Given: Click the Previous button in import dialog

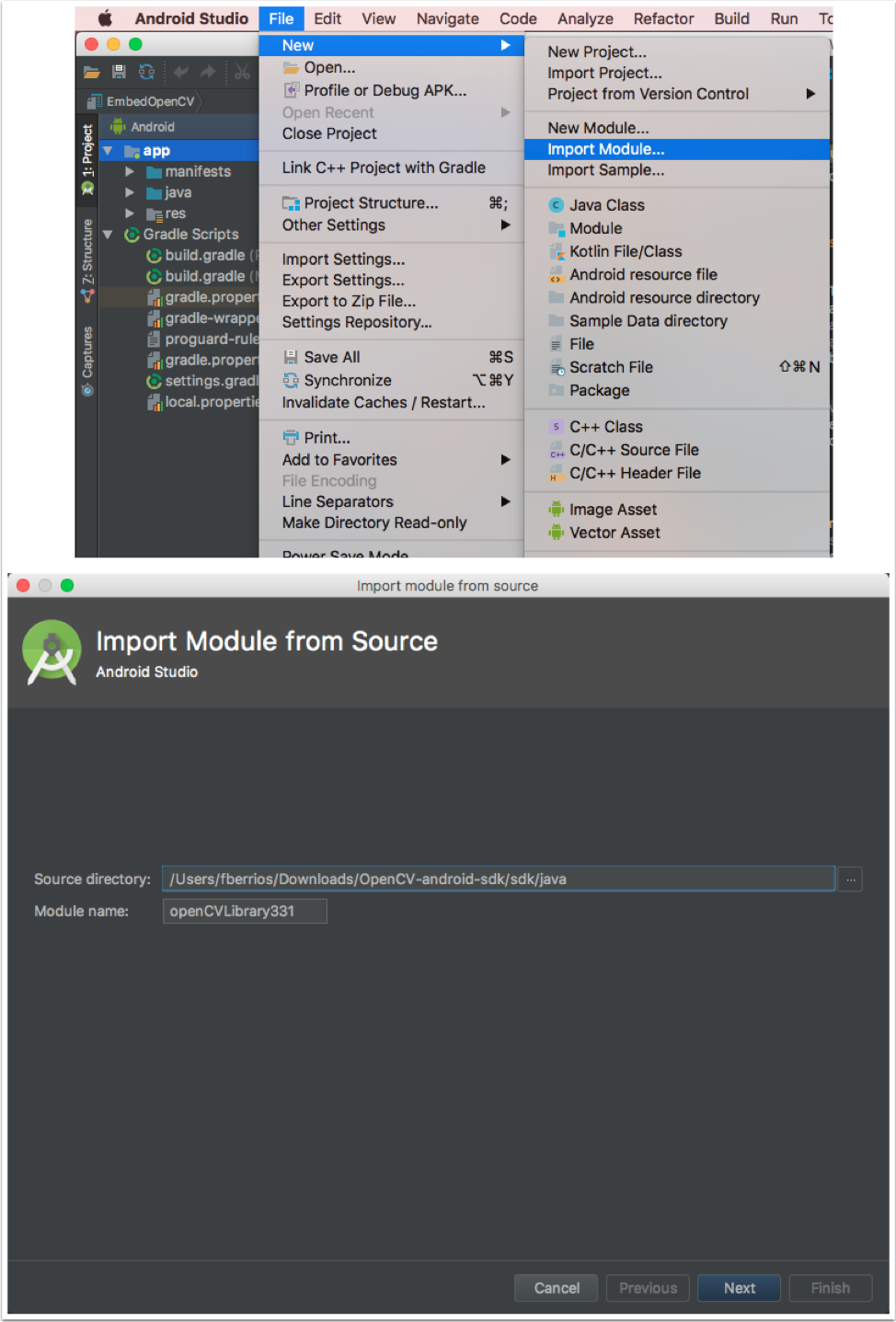Looking at the screenshot, I should coord(648,1288).
